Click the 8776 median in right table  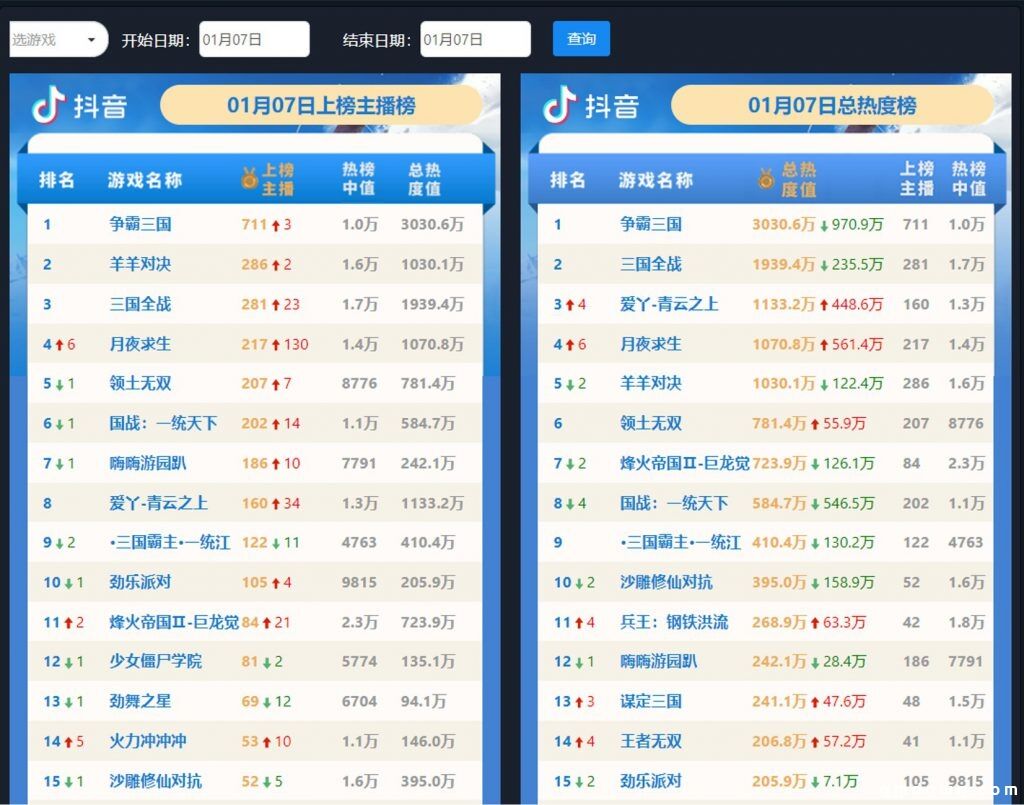[x=966, y=423]
